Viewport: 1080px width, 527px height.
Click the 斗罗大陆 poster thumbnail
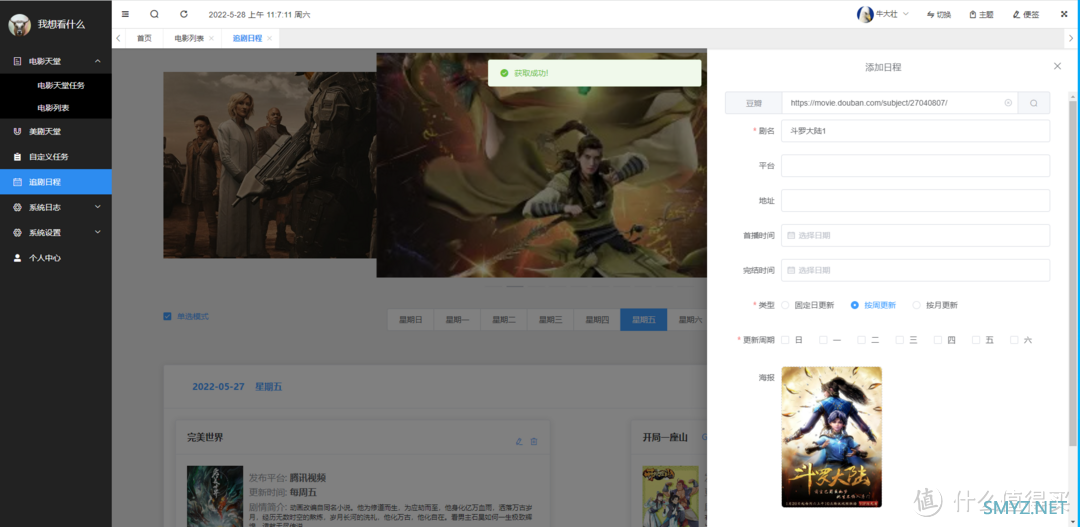pyautogui.click(x=831, y=437)
